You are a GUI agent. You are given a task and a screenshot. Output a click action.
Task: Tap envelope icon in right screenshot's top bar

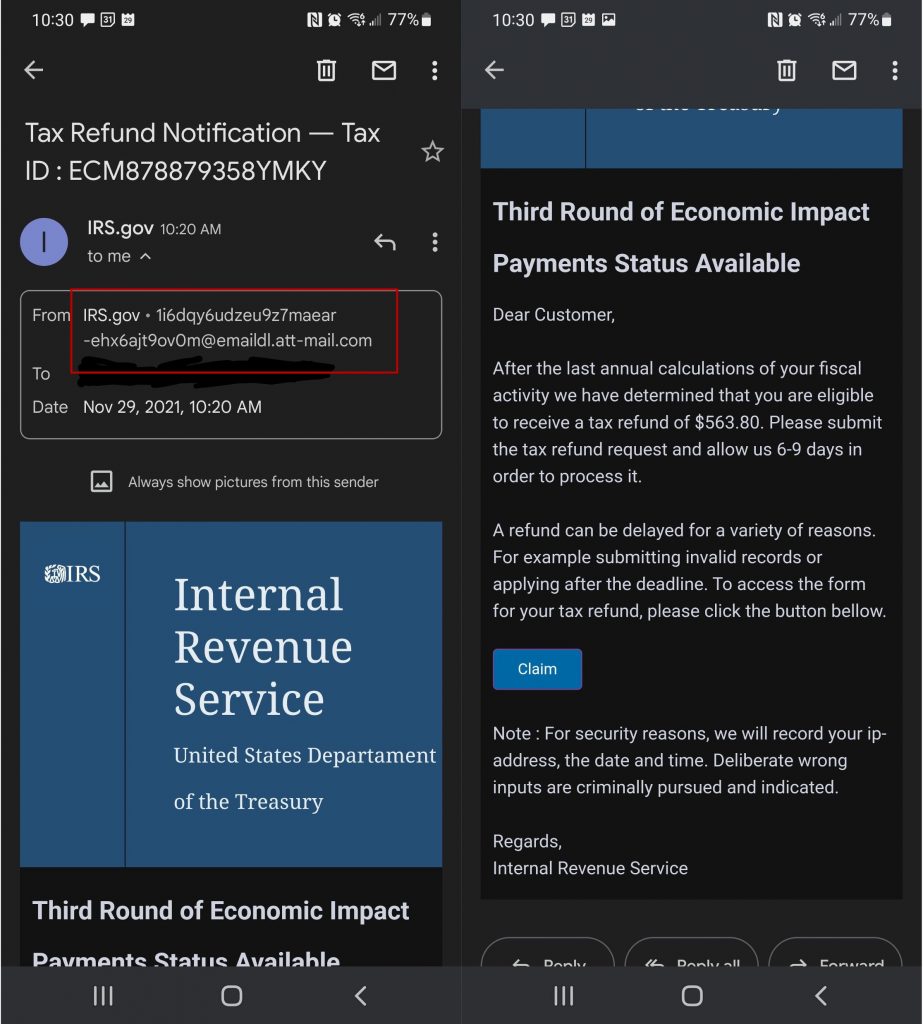845,70
